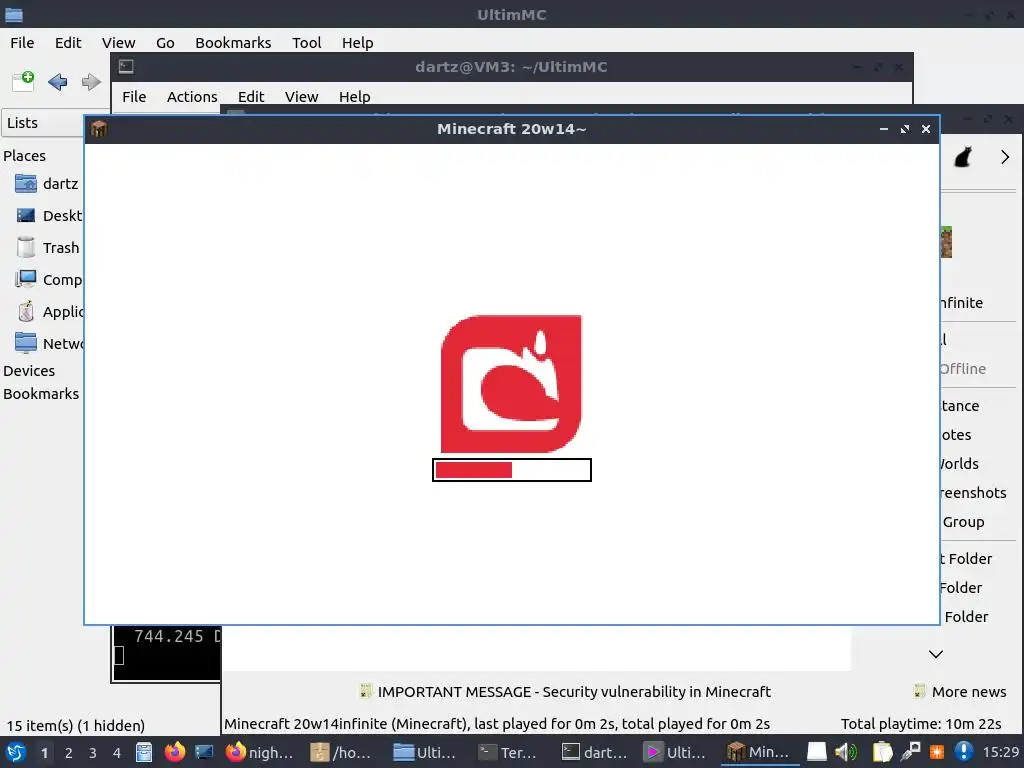Click the back arrow in the file manager toolbar
1024x768 pixels.
(x=57, y=82)
